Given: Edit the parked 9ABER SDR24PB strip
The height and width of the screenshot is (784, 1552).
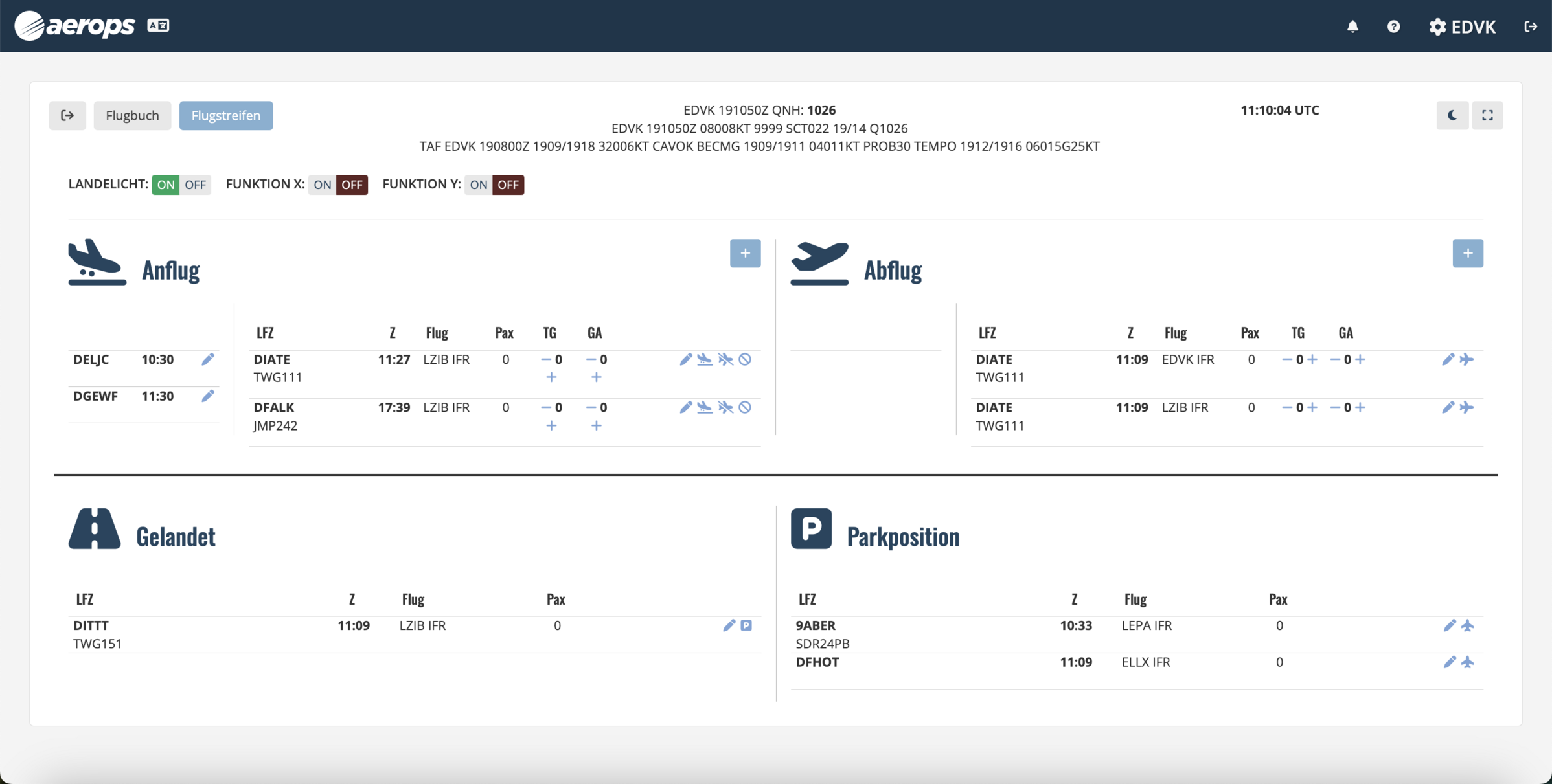Looking at the screenshot, I should (1450, 625).
